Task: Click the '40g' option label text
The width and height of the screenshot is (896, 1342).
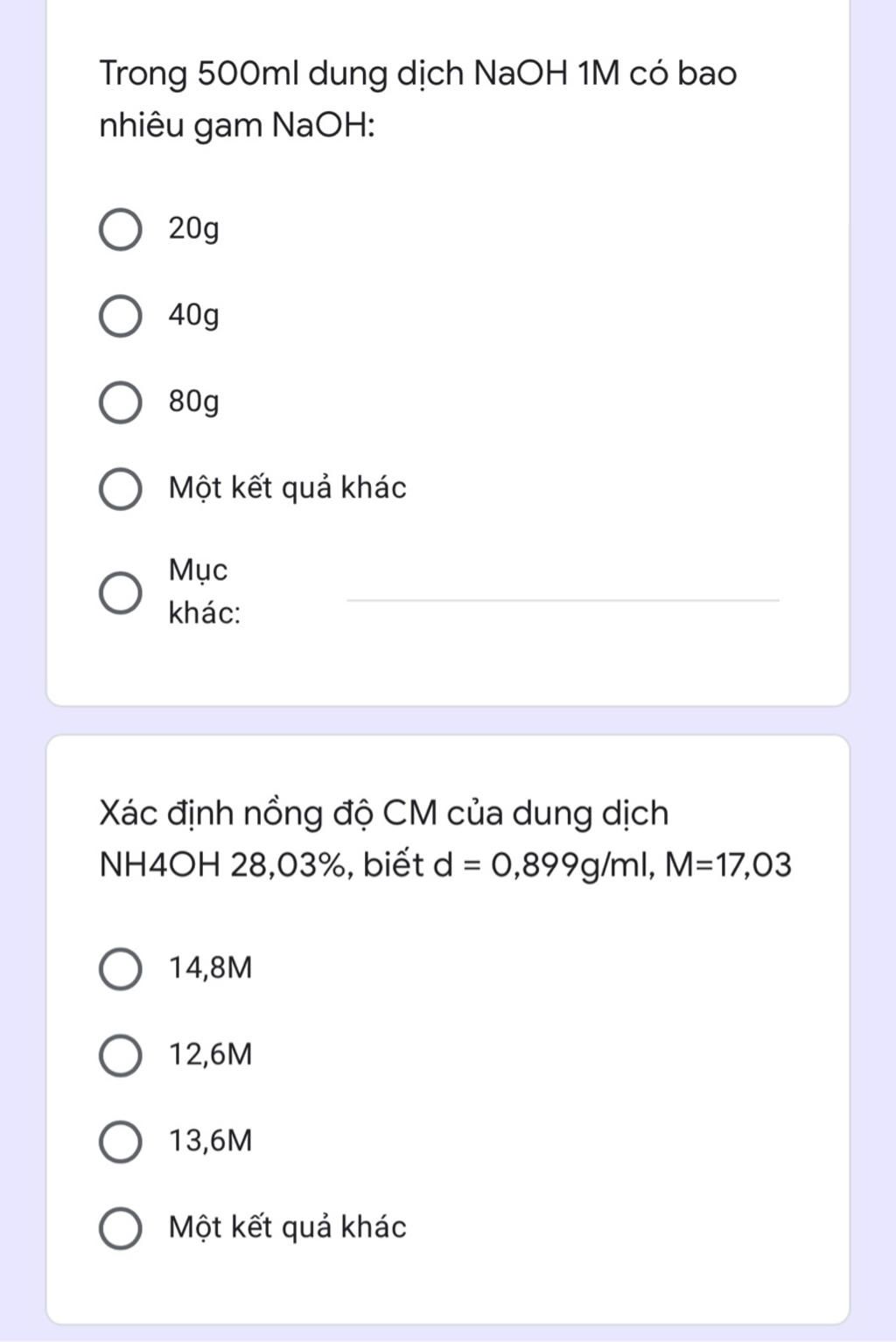Action: pyautogui.click(x=194, y=315)
